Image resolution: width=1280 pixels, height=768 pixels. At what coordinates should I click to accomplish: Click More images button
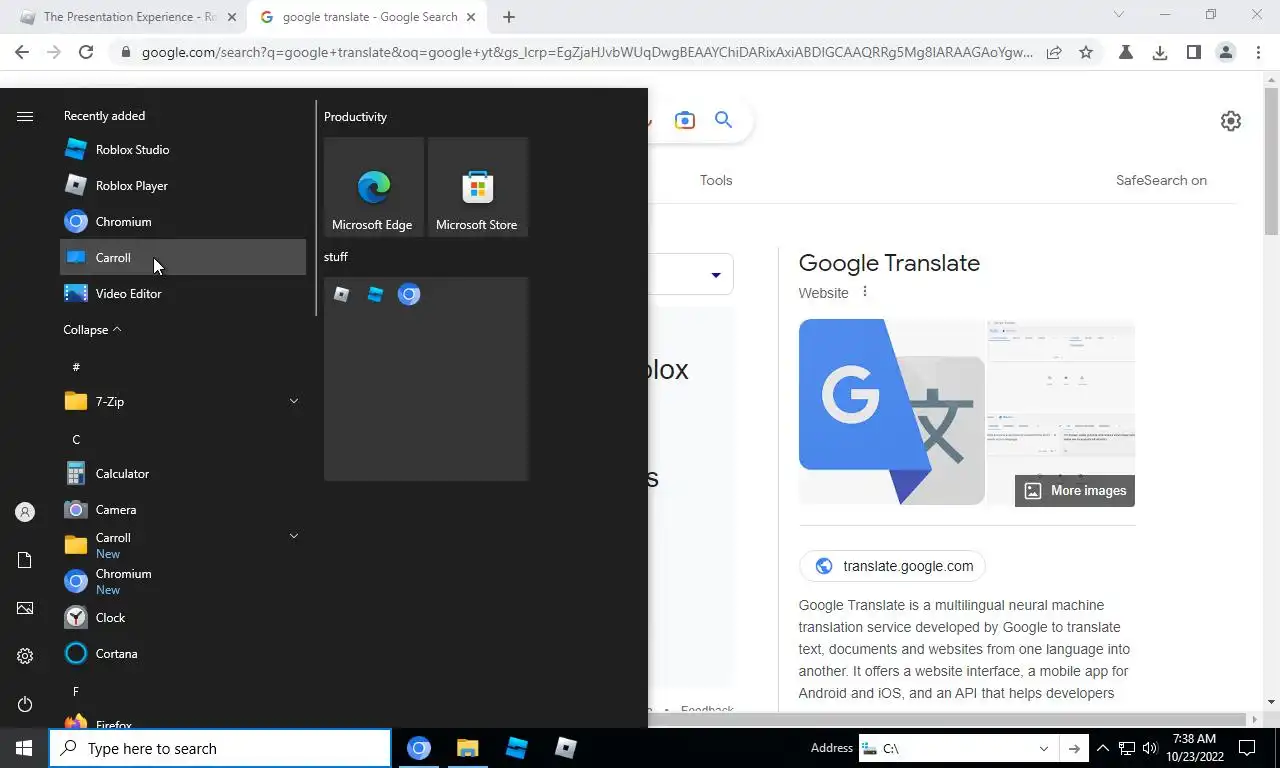click(1075, 491)
